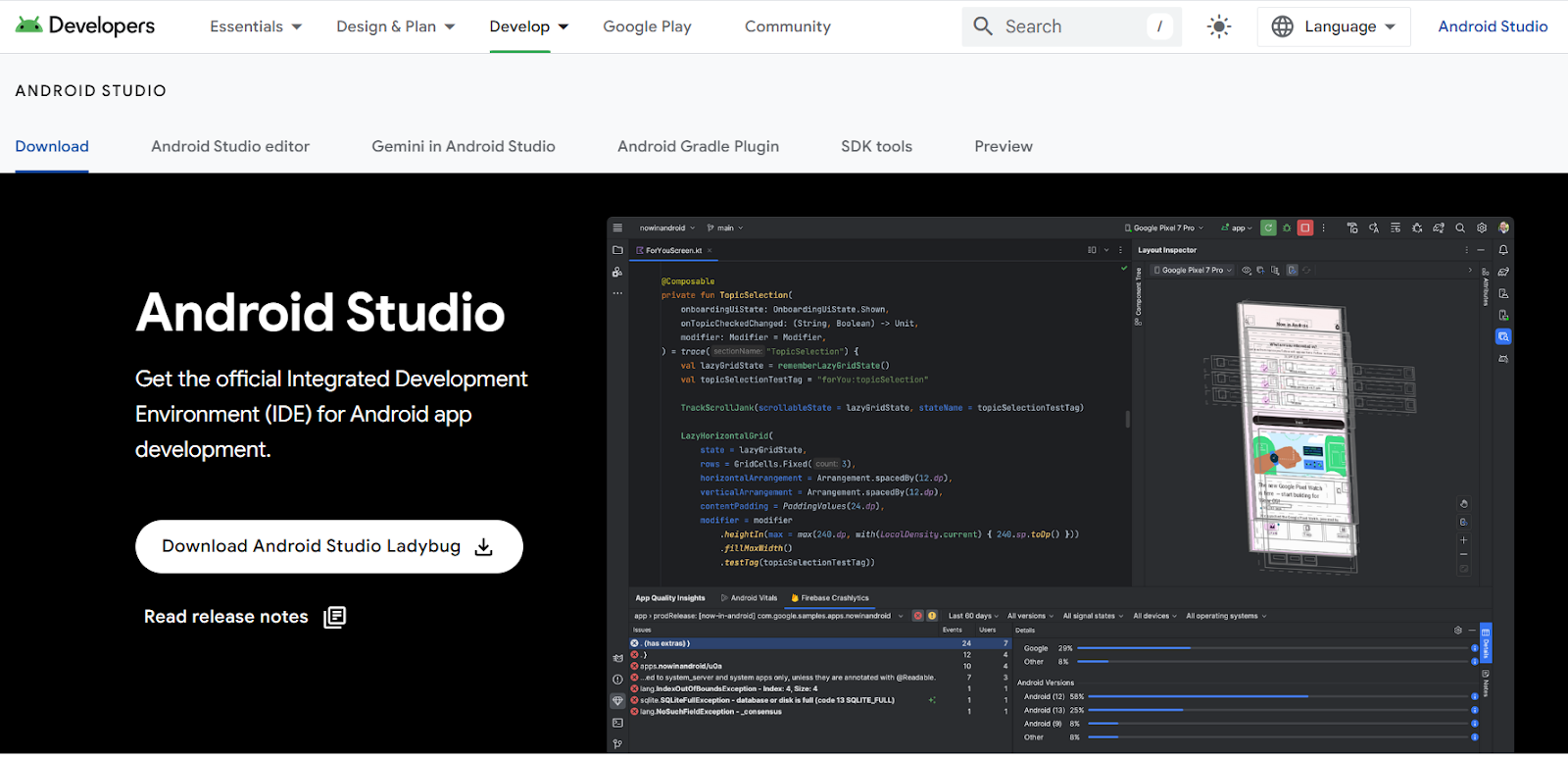Image resolution: width=1568 pixels, height=760 pixels.
Task: Select sqlite.SQLiteFullException issue row
Action: (x=820, y=700)
